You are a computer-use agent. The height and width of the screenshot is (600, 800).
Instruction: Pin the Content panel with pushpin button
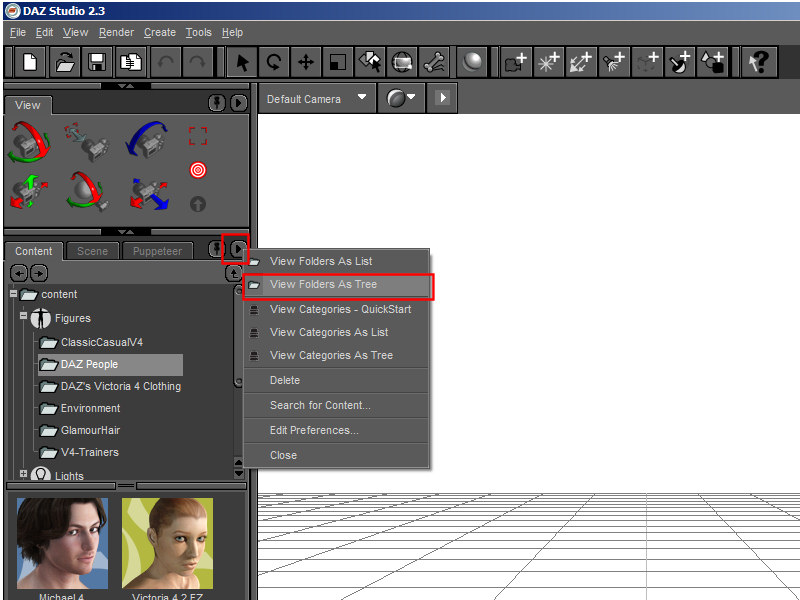coord(217,249)
